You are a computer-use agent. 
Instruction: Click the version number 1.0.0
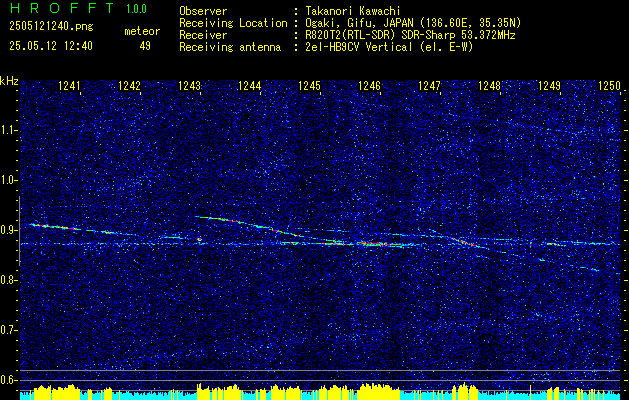pyautogui.click(x=136, y=8)
